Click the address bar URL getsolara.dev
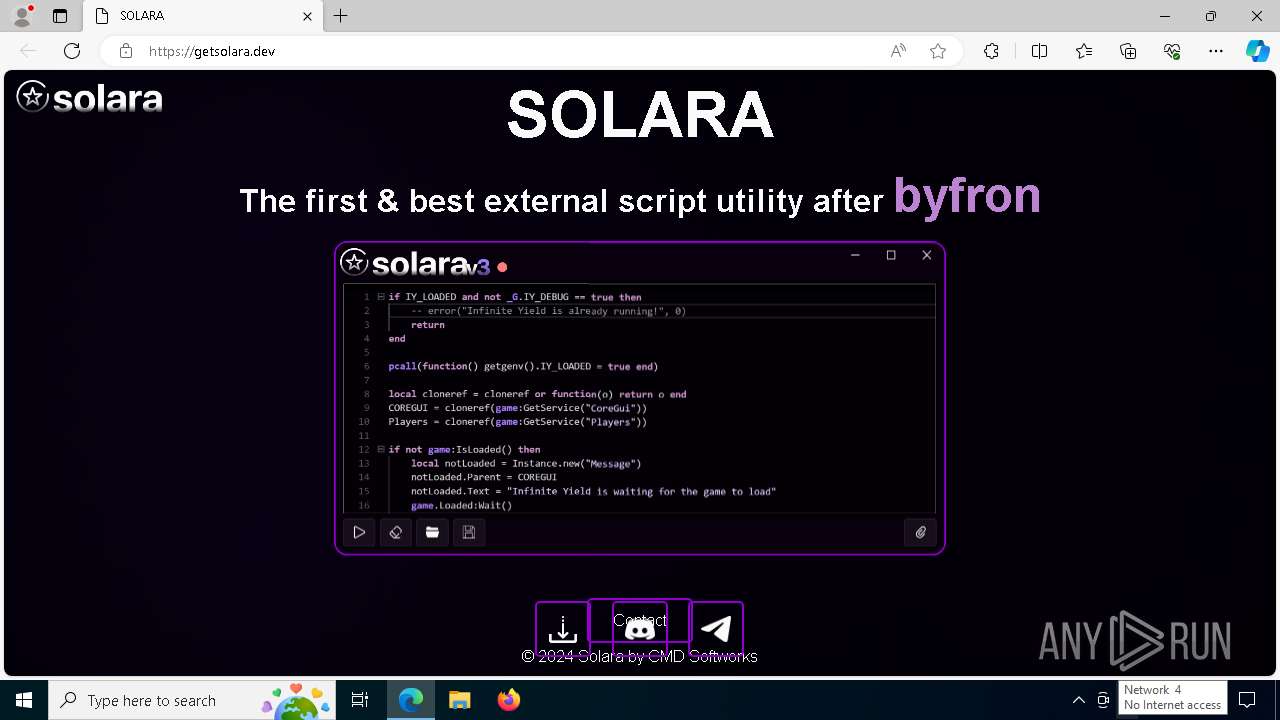The image size is (1280, 720). point(212,51)
